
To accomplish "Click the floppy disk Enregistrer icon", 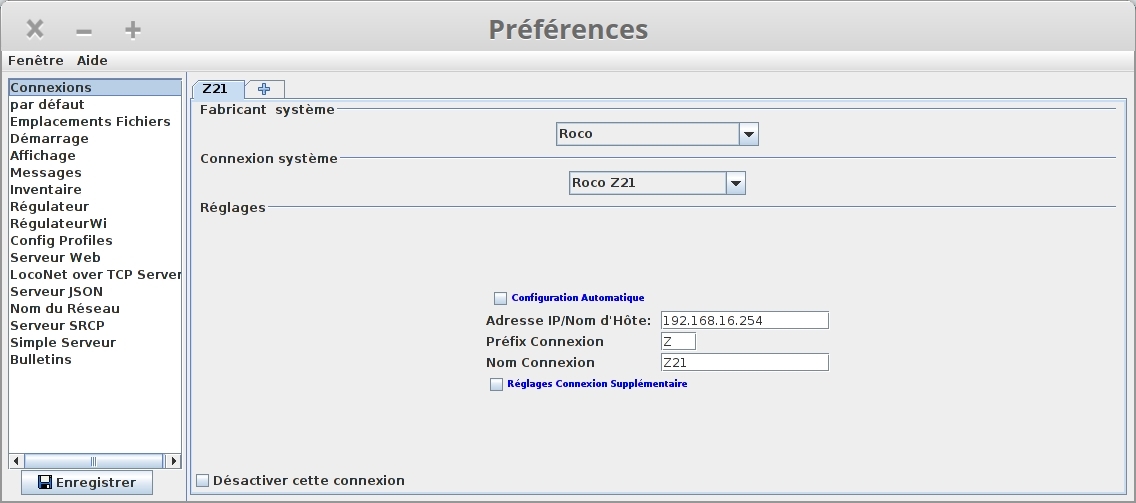I will coord(45,482).
